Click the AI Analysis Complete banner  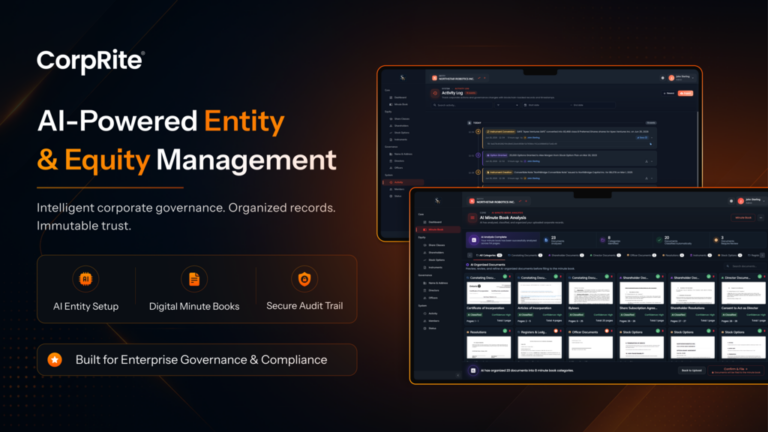point(503,240)
